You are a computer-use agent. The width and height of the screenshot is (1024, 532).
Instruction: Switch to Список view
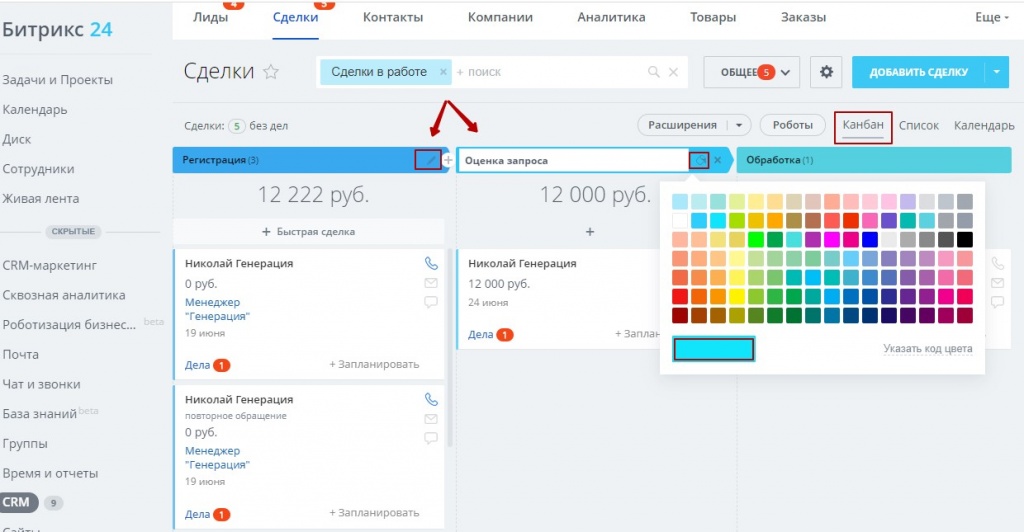[x=918, y=125]
